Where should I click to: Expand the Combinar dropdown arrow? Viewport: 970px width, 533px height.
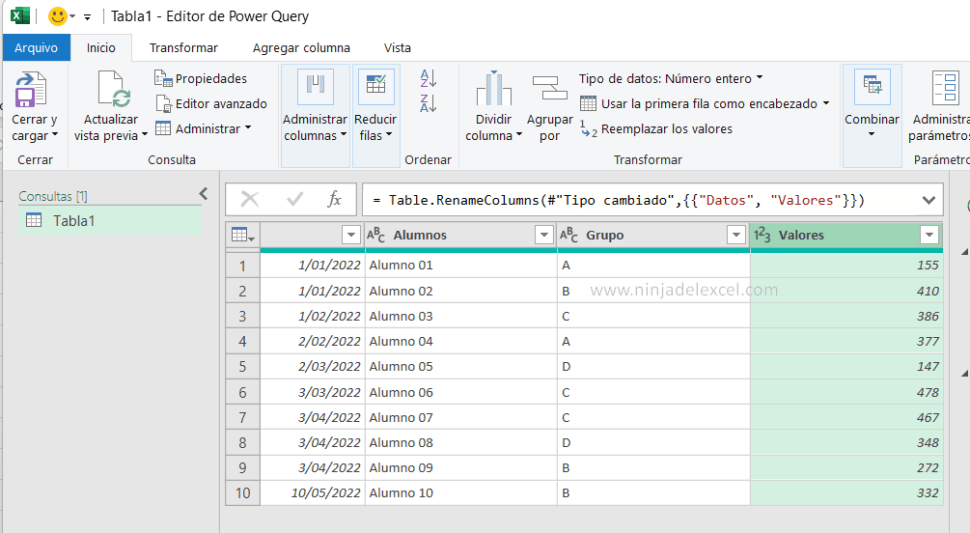click(872, 134)
